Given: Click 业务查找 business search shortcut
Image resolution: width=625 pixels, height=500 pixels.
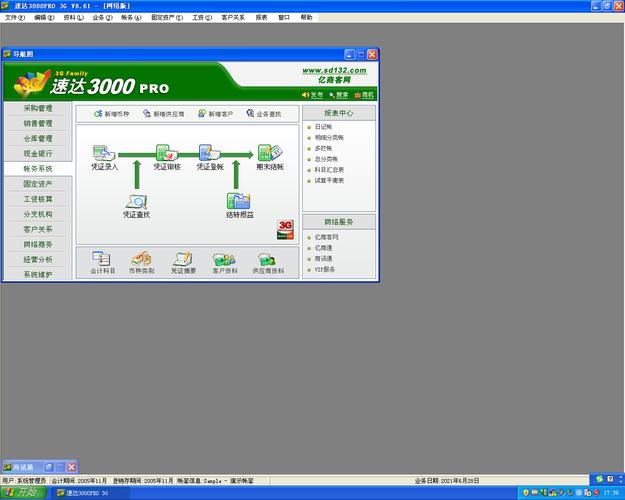Looking at the screenshot, I should (263, 114).
